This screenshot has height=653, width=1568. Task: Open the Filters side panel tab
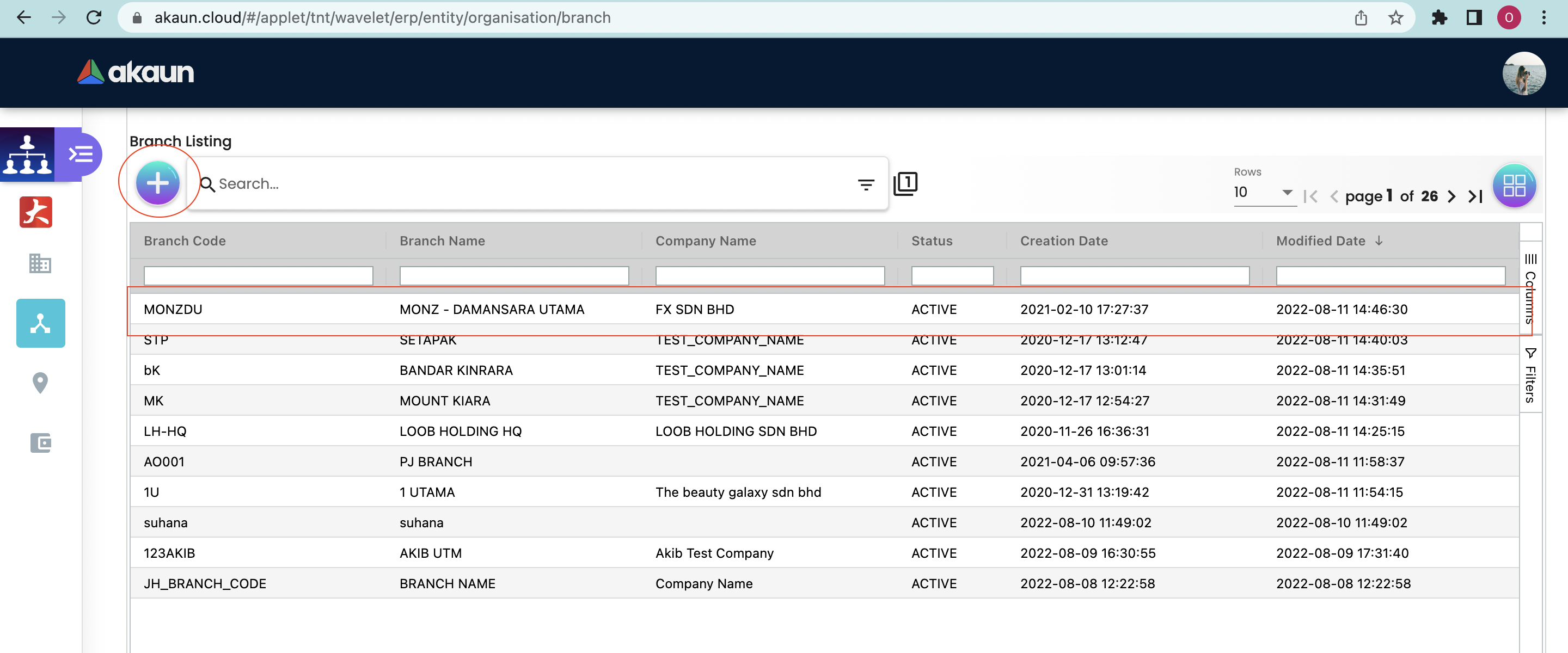[1531, 375]
